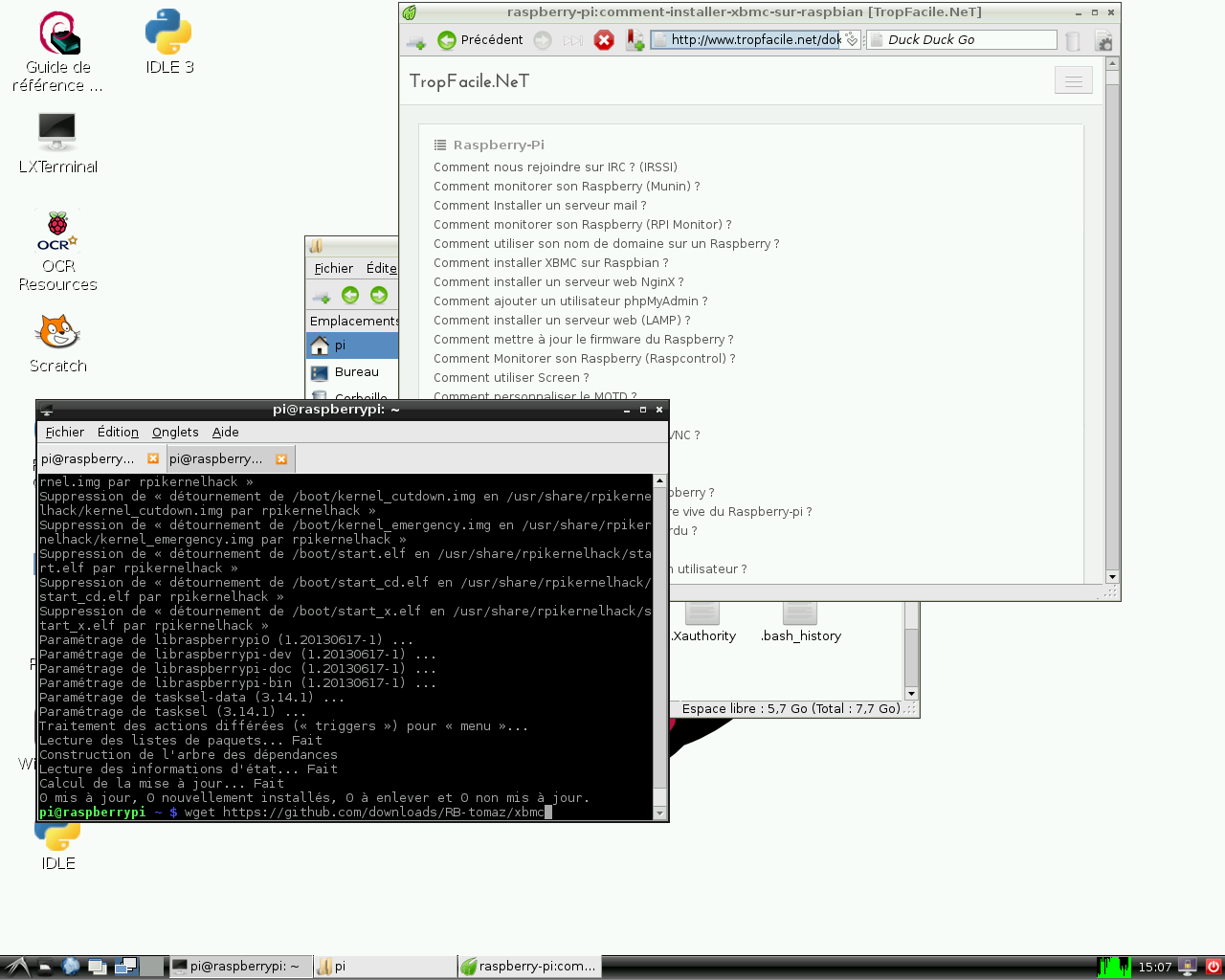Select Bureau in file manager sidebar
1225x980 pixels.
[352, 372]
